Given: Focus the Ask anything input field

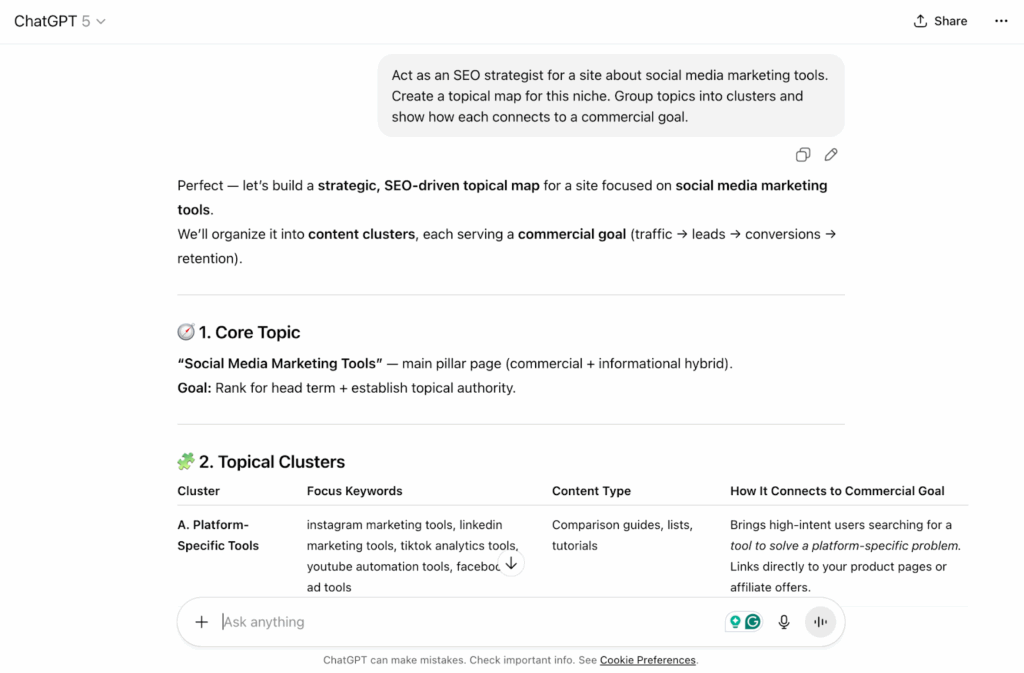Looking at the screenshot, I should (x=460, y=622).
